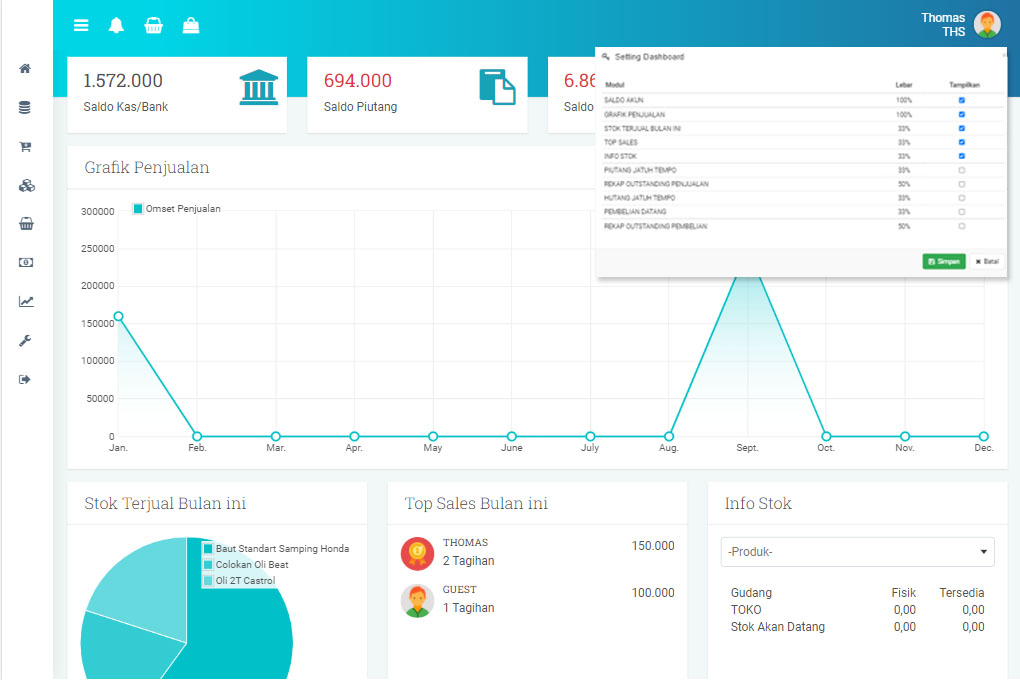
Task: Toggle the Baut Standart Samping Honda legend swatch
Action: [208, 549]
